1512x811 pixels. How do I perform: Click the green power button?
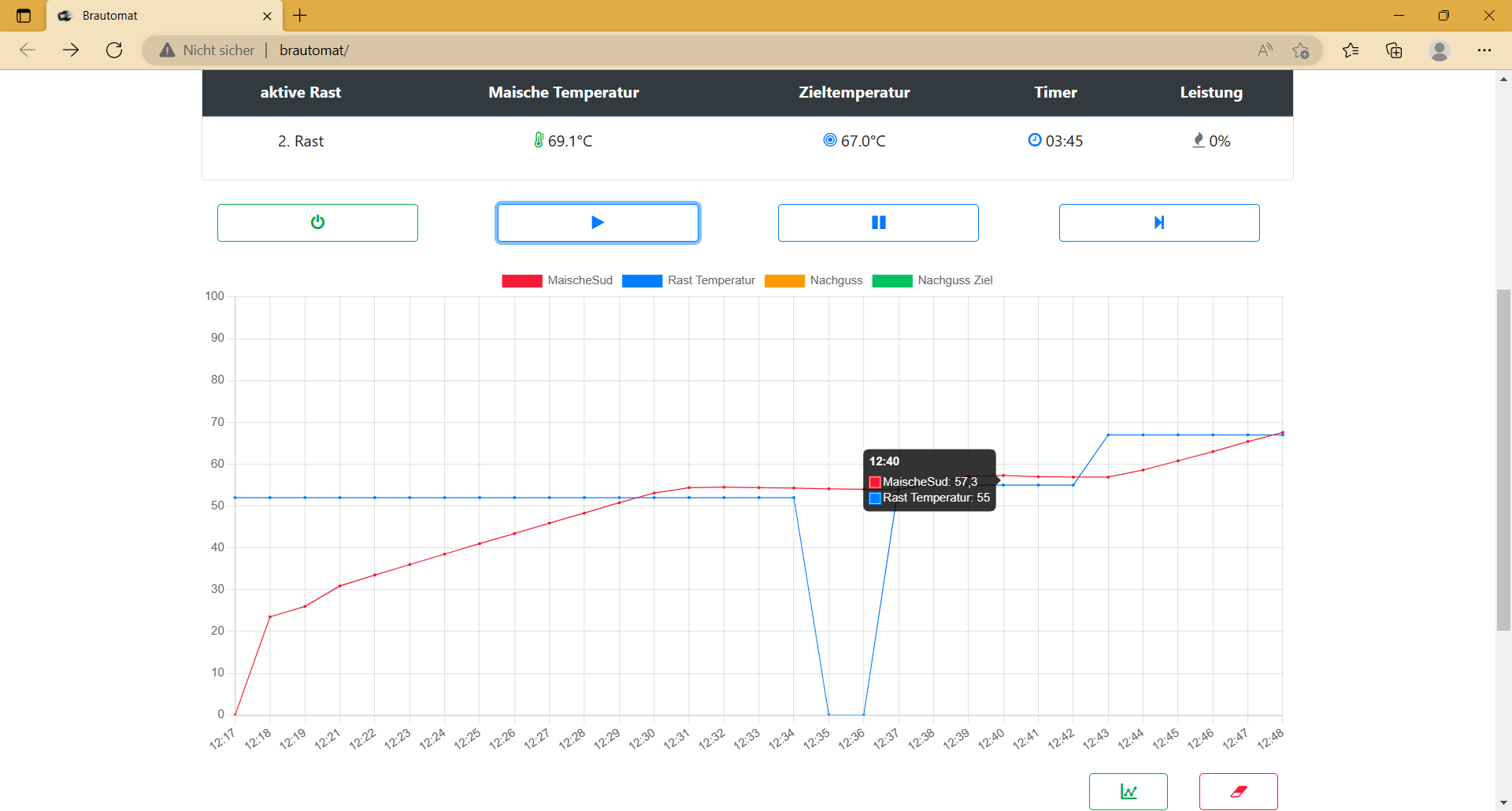click(x=317, y=223)
